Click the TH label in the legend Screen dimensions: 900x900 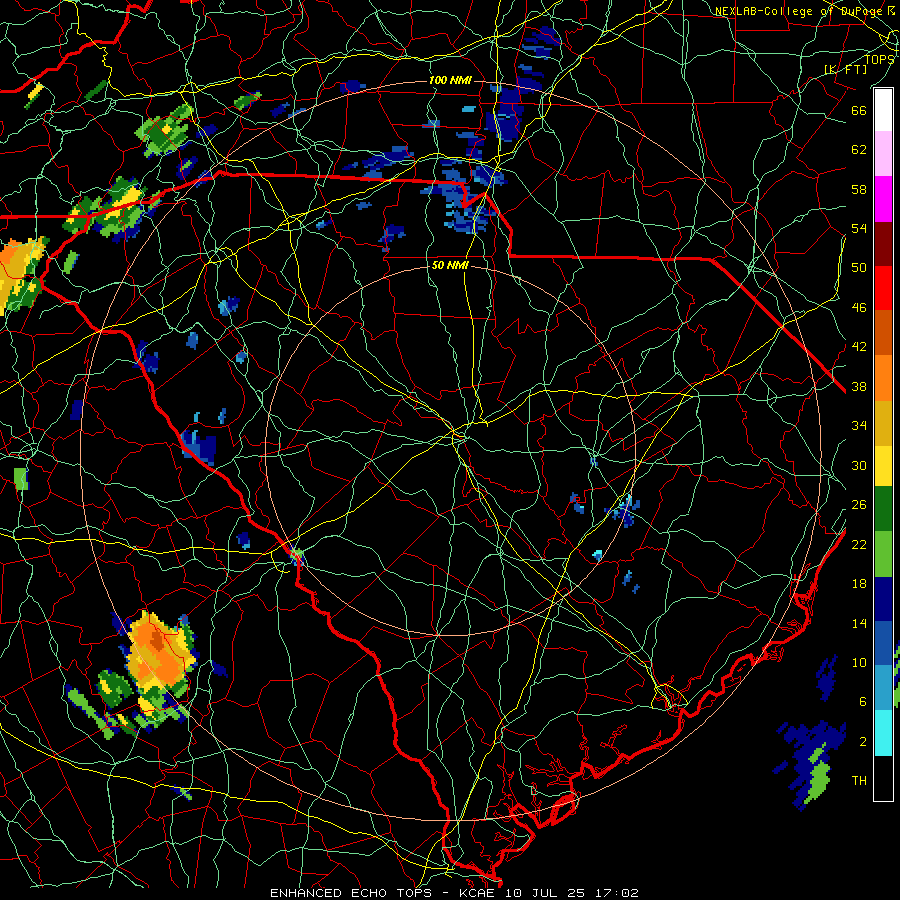[859, 781]
